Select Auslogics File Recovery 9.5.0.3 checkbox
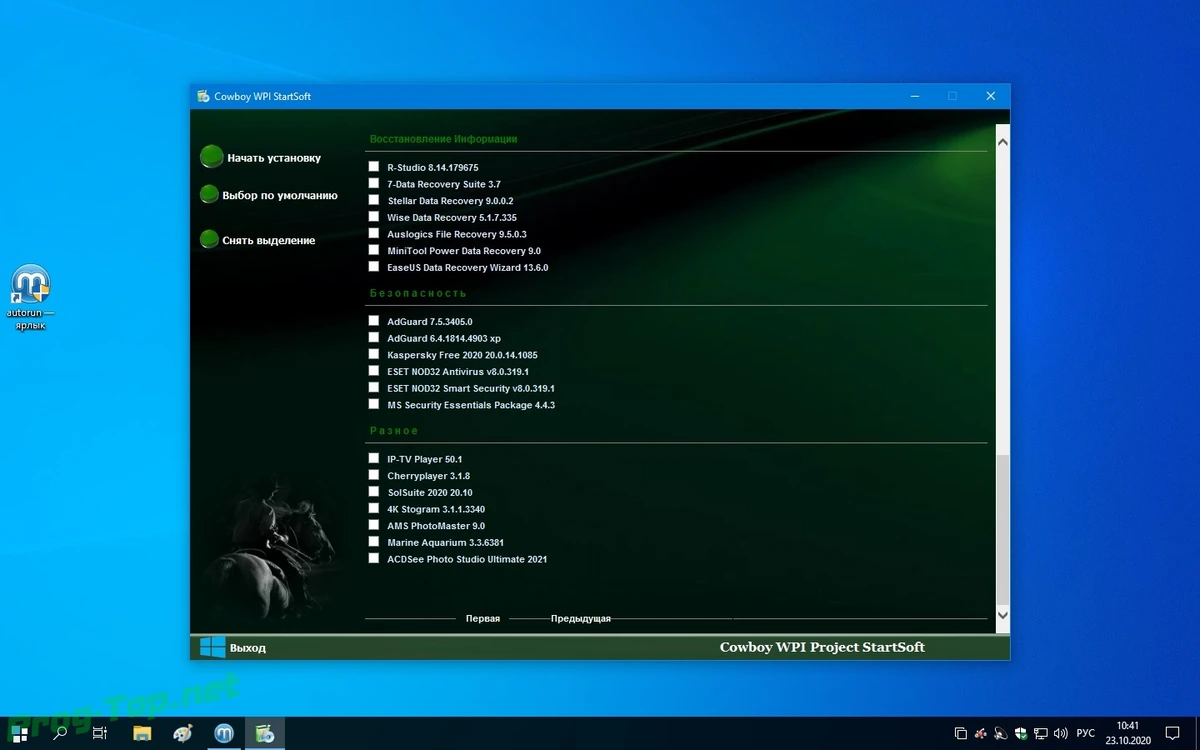 374,234
